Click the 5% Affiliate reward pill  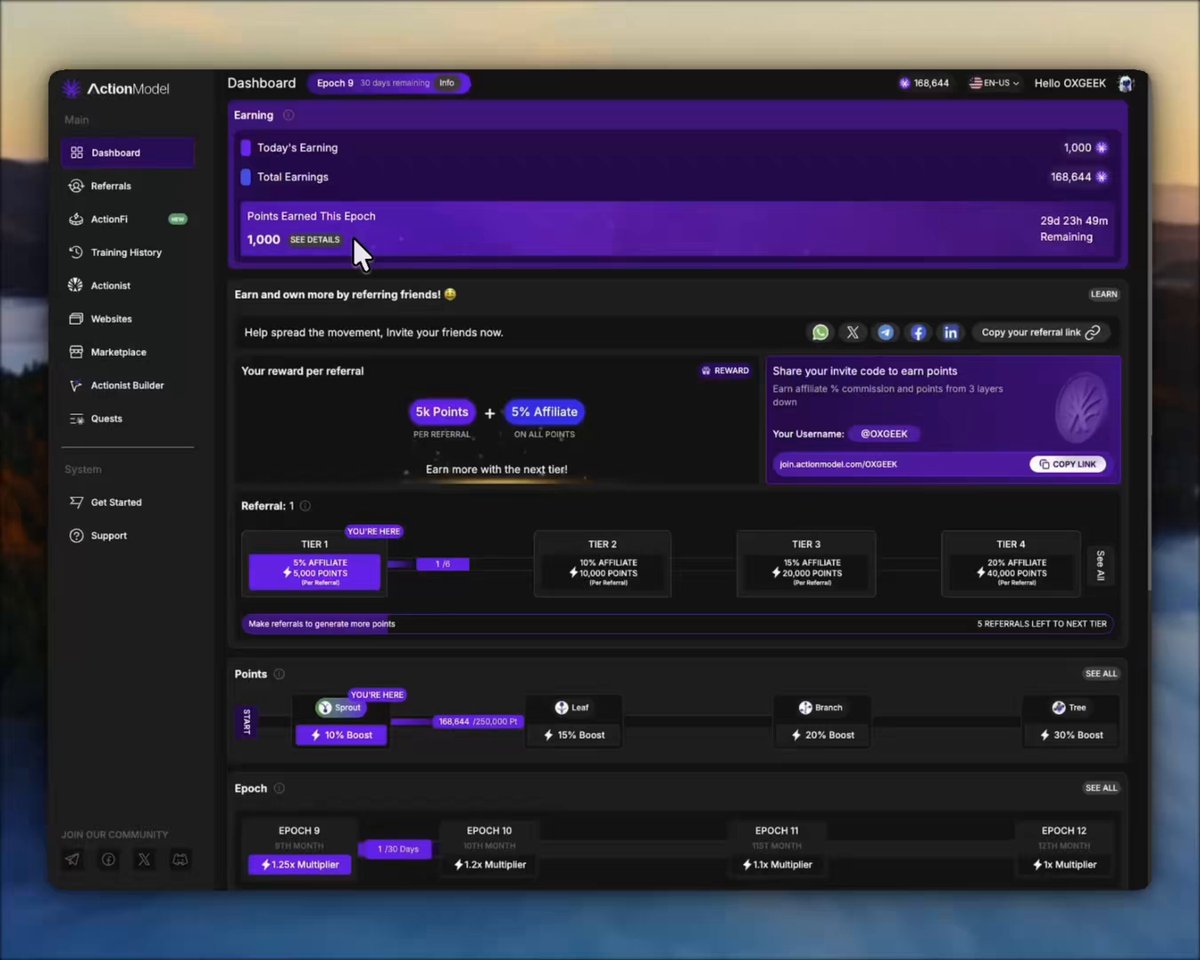point(544,412)
